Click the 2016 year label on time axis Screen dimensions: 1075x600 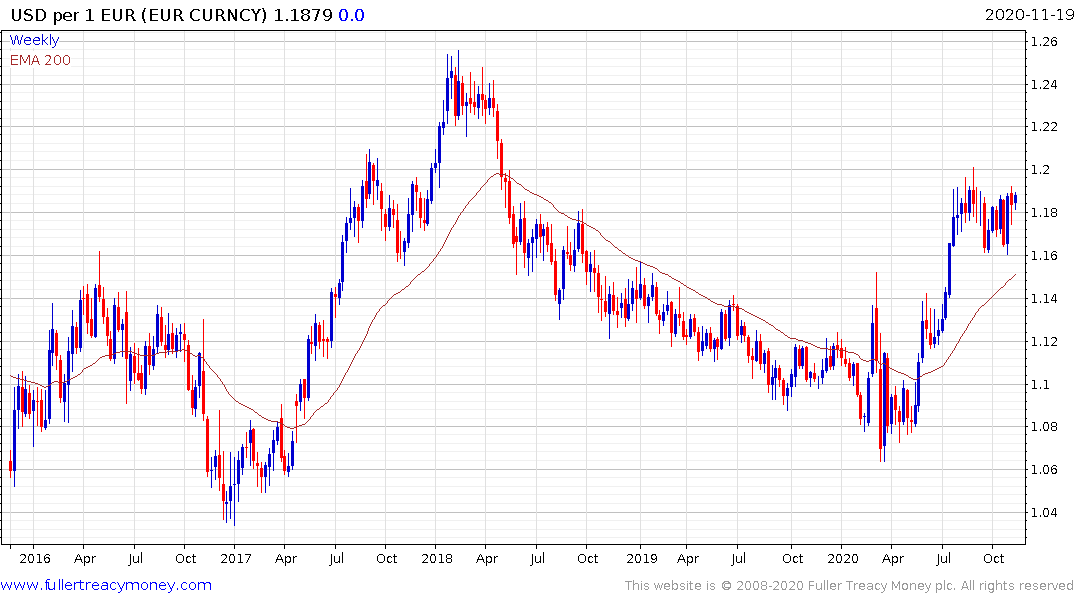[x=35, y=558]
